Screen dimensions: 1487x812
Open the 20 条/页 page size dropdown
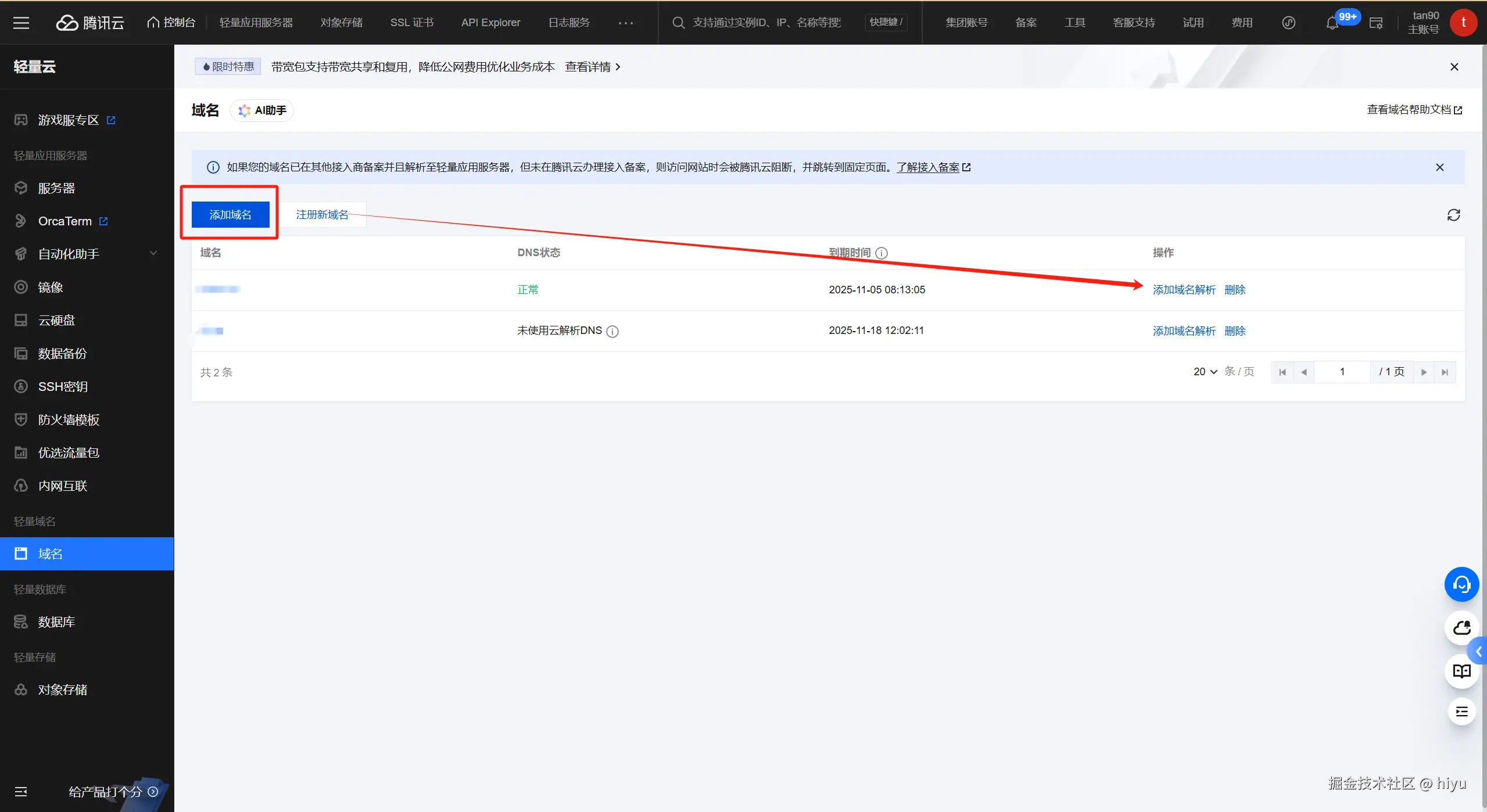tap(1205, 372)
